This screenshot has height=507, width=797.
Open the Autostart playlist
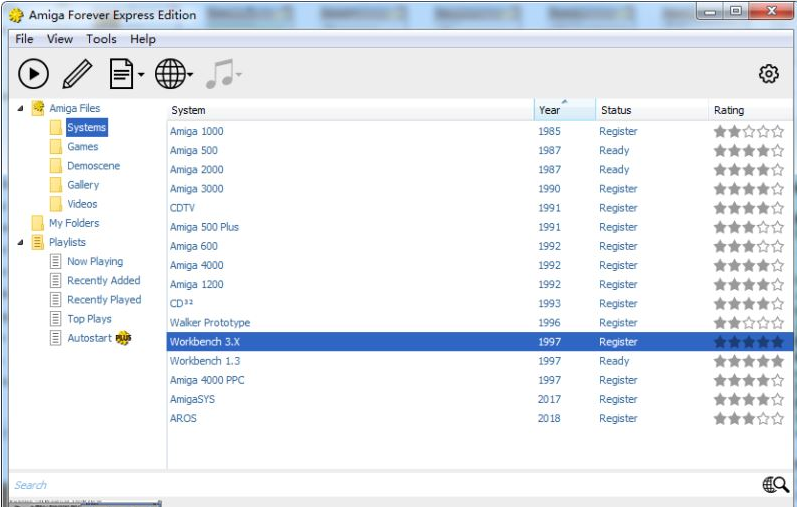pyautogui.click(x=89, y=338)
